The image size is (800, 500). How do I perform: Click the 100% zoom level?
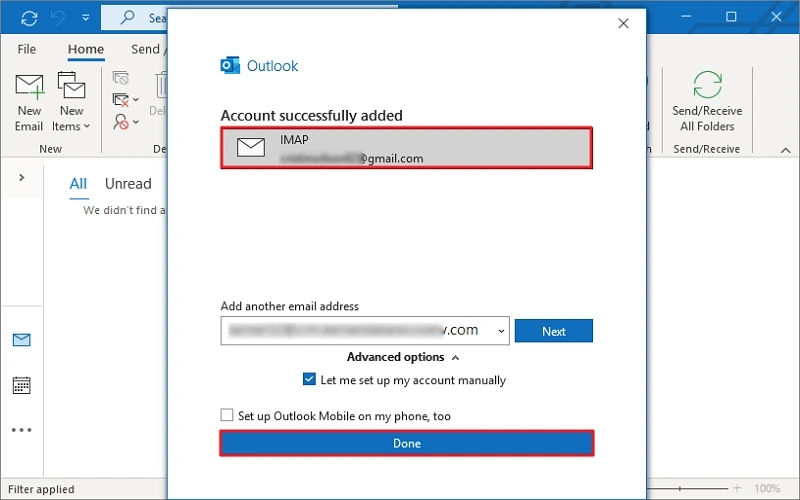click(767, 488)
